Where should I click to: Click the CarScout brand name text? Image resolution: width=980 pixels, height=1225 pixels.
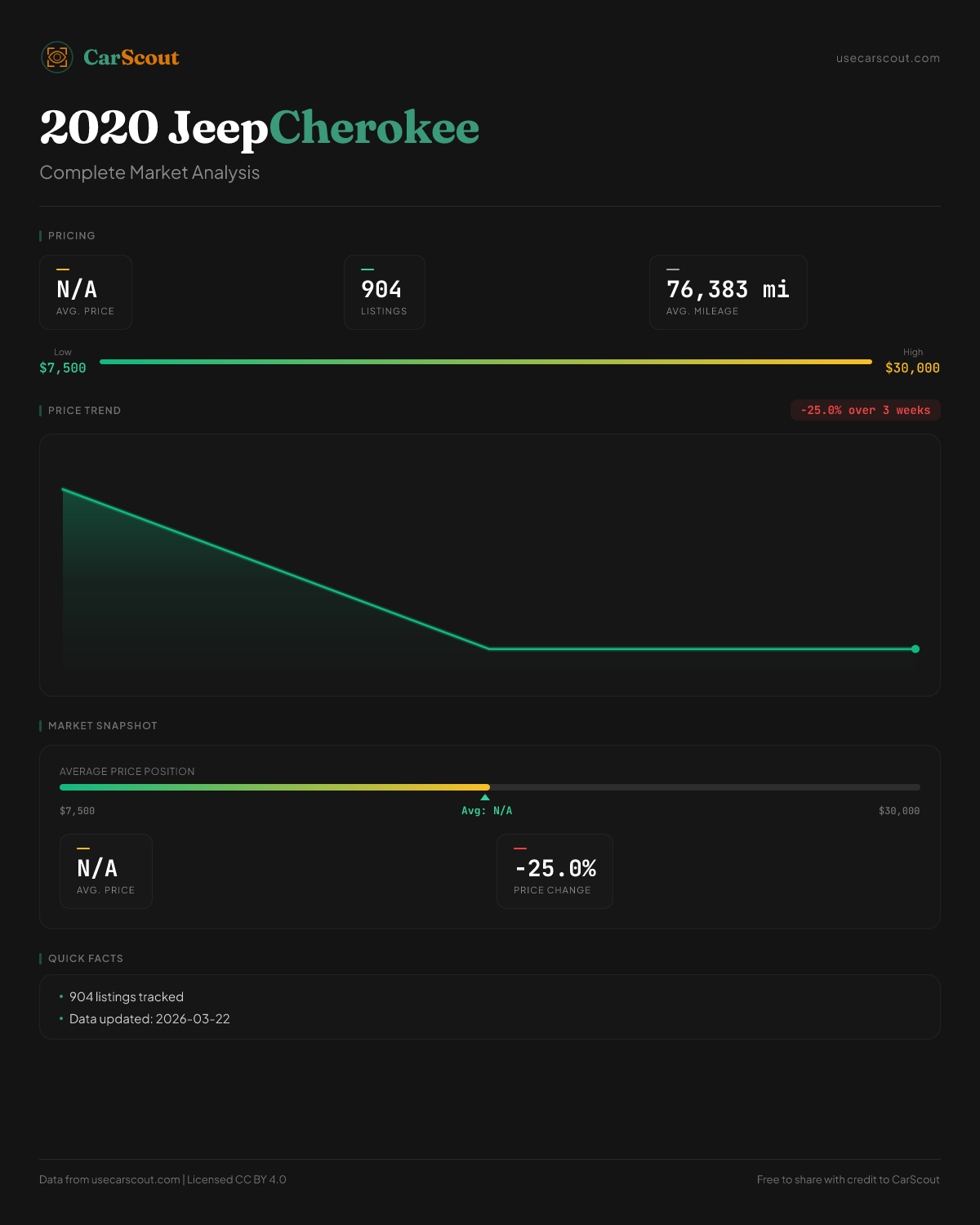pyautogui.click(x=131, y=57)
